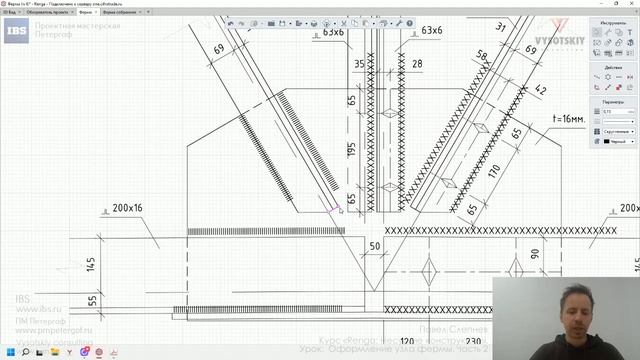The image size is (640, 360).
Task: Open File Explorer from the taskbar
Action: (55, 352)
